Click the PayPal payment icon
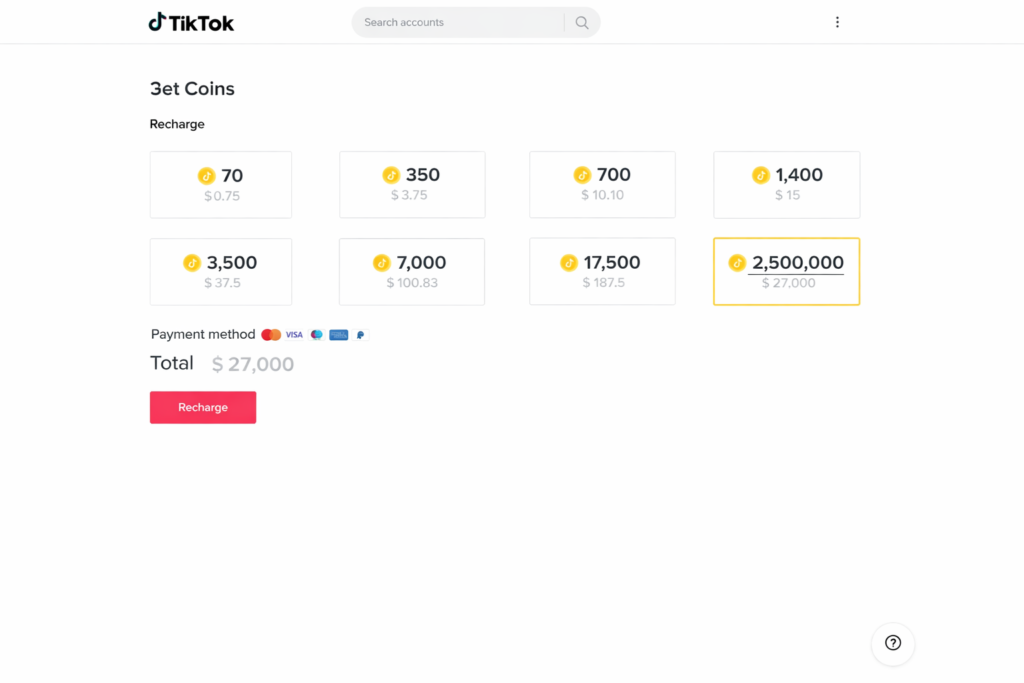 (360, 335)
